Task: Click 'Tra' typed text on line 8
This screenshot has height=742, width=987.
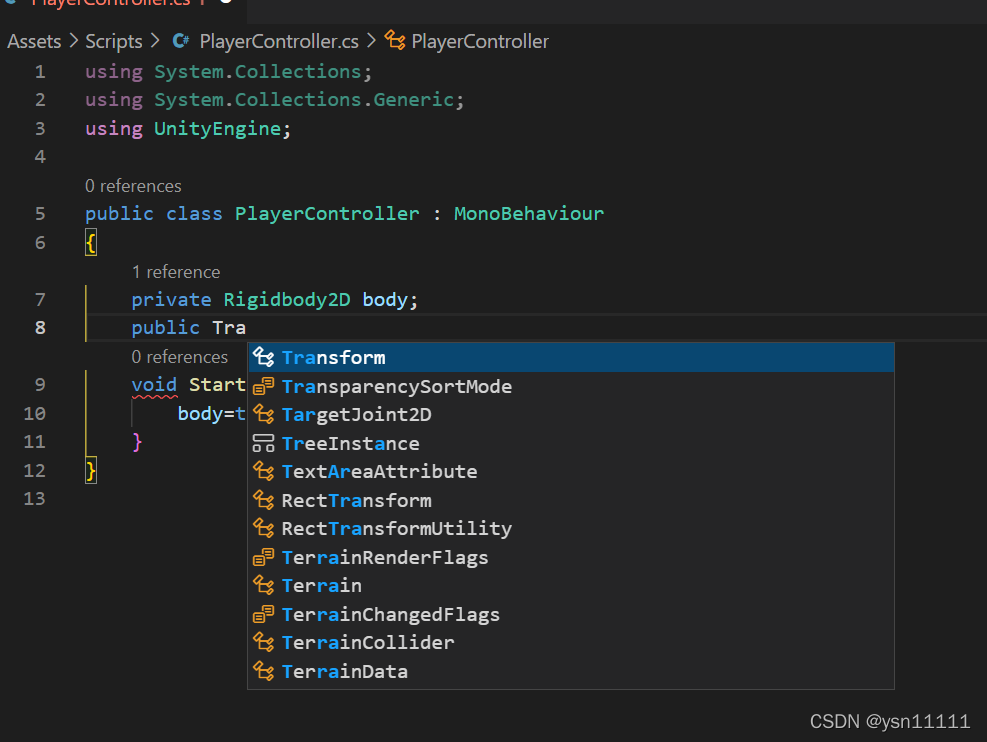Action: coord(229,328)
